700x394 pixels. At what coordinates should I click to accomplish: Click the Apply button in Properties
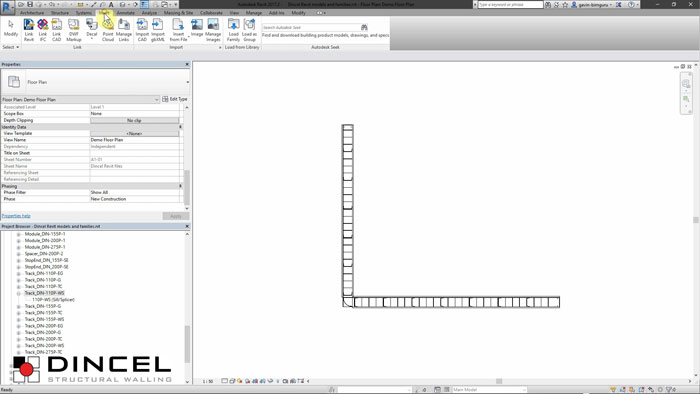click(175, 216)
